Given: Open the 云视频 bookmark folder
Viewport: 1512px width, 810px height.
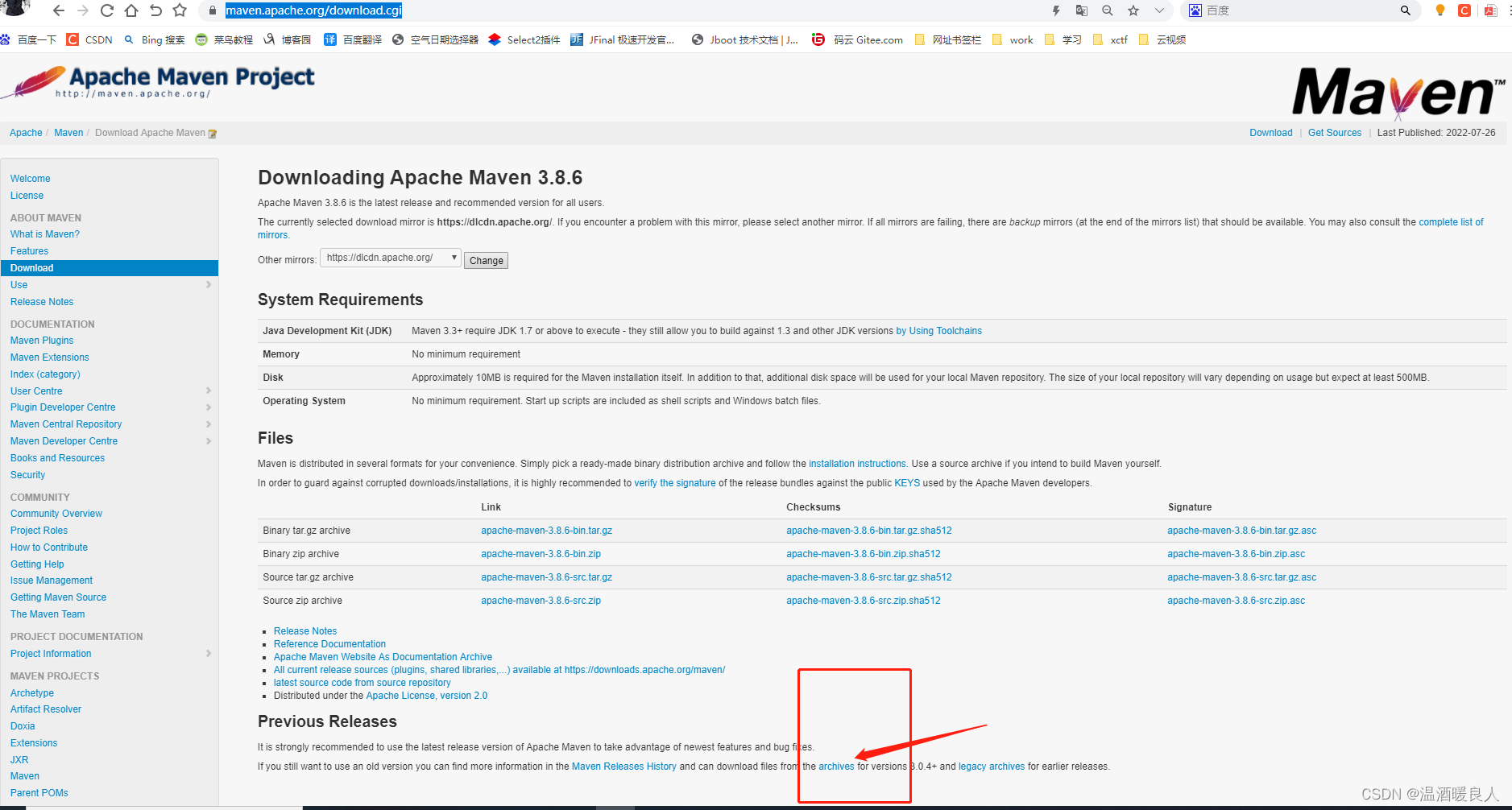Looking at the screenshot, I should pyautogui.click(x=1162, y=39).
